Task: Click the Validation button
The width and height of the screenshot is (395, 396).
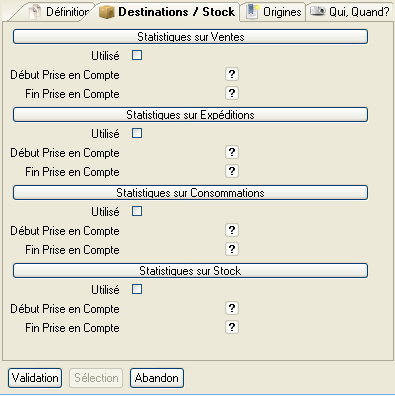Action: click(x=35, y=378)
